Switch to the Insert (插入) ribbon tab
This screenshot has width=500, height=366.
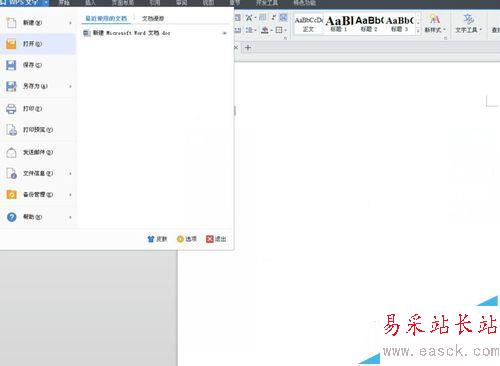pyautogui.click(x=90, y=3)
